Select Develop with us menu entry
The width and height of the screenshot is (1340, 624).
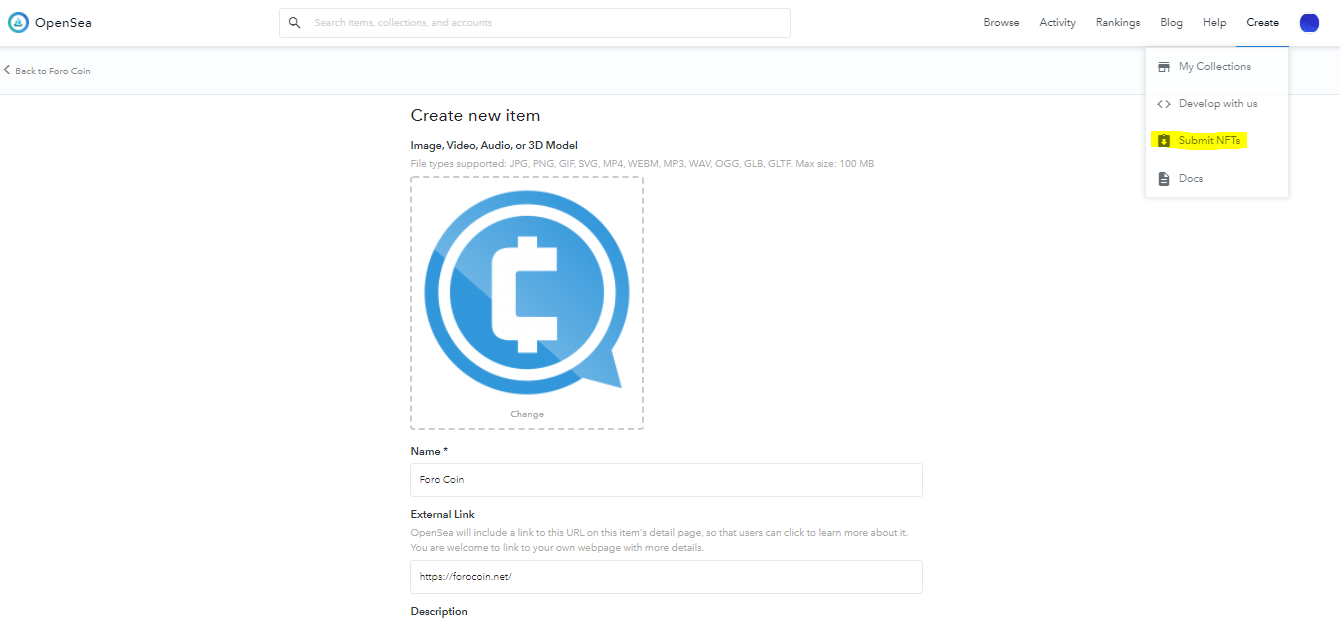point(1217,104)
